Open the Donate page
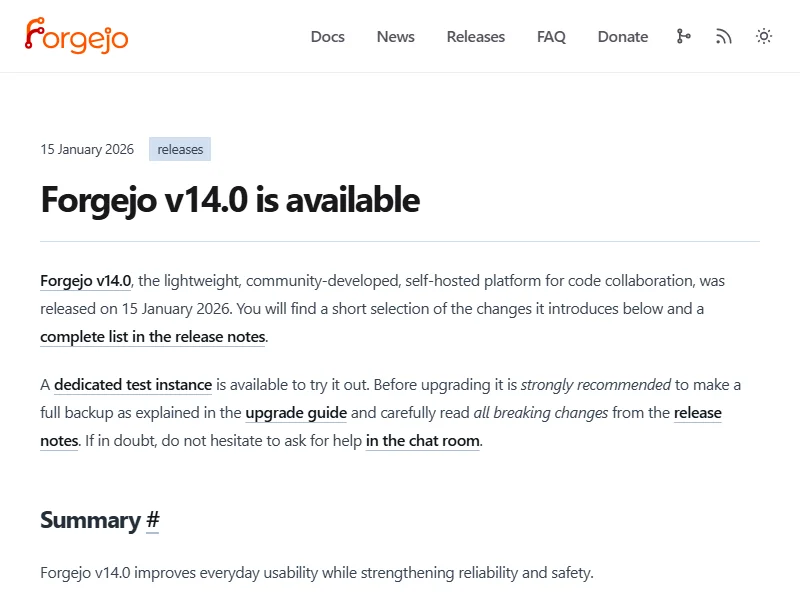Viewport: 800px width, 600px height. [622, 37]
